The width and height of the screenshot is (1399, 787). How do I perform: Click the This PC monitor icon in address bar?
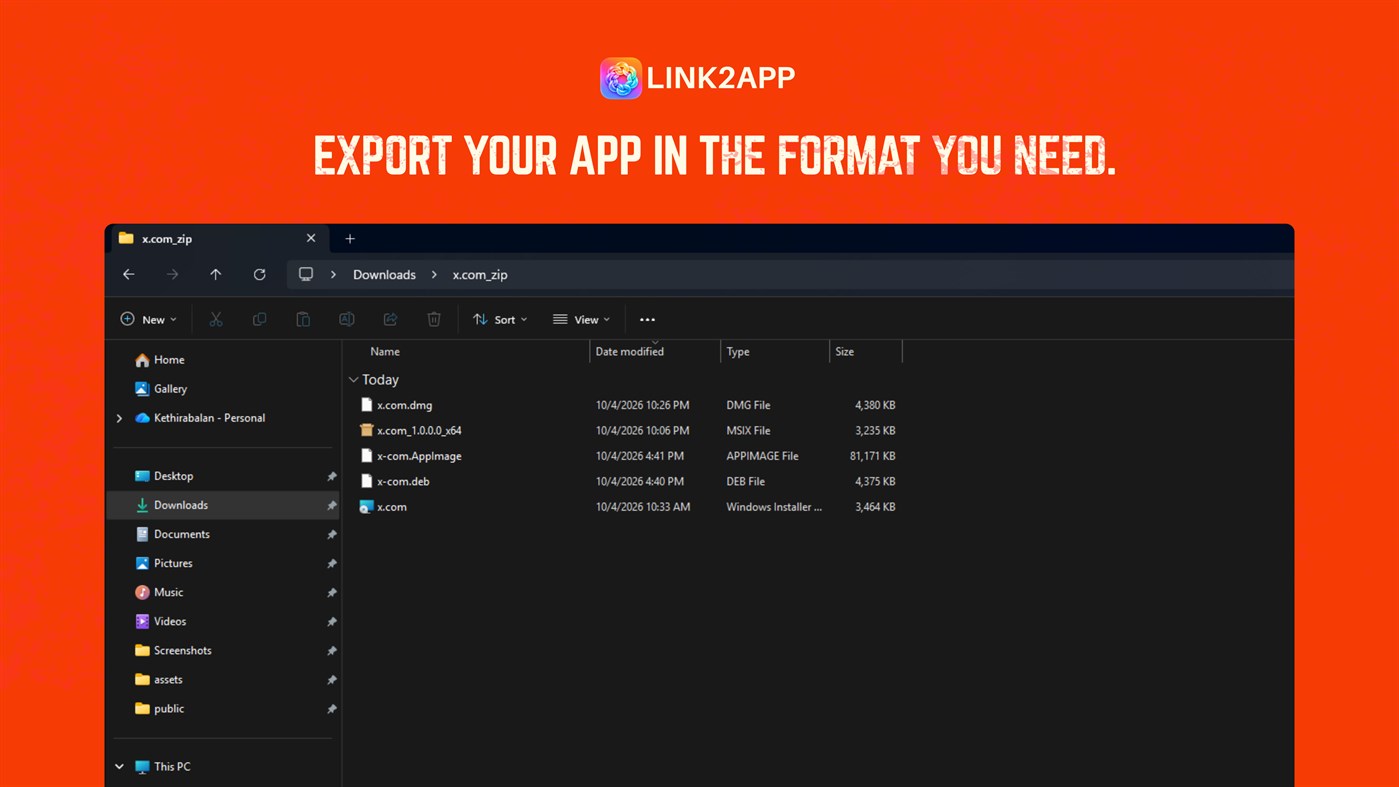(x=306, y=274)
